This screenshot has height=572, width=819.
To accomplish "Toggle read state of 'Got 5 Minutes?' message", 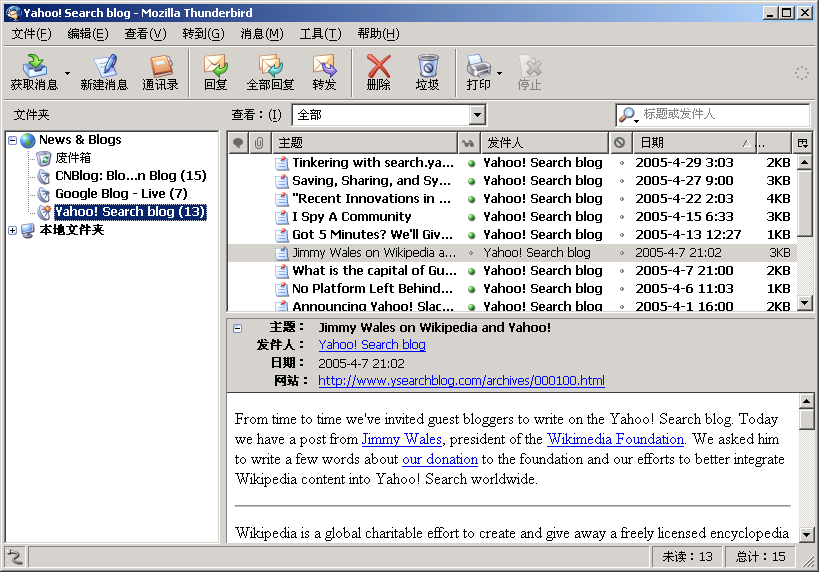I will (x=471, y=235).
